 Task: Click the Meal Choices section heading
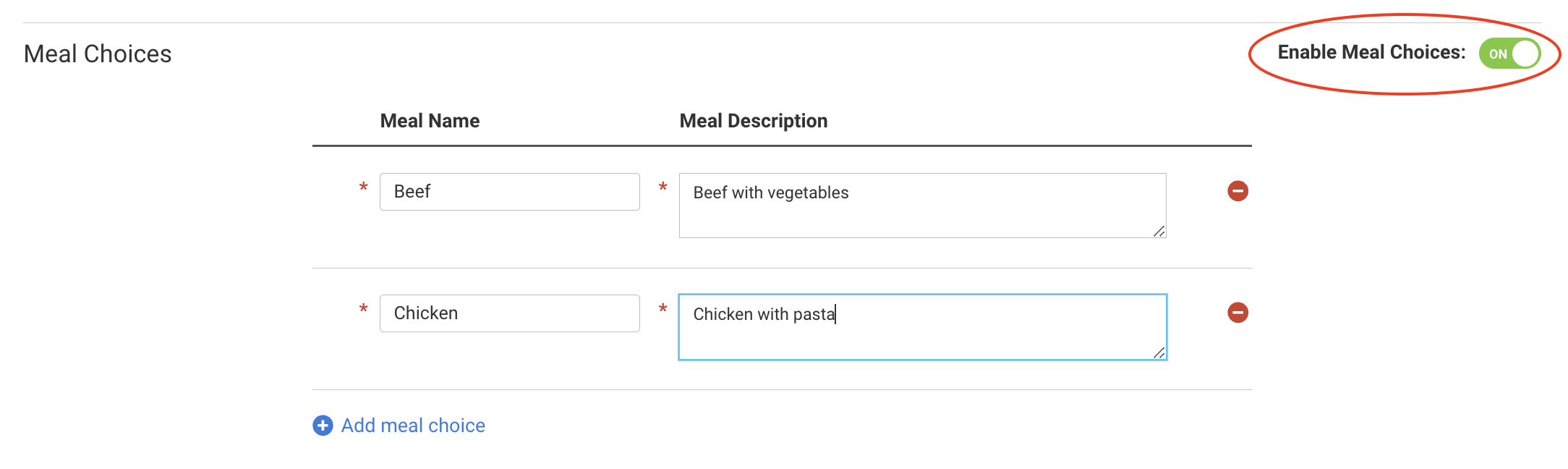point(98,54)
